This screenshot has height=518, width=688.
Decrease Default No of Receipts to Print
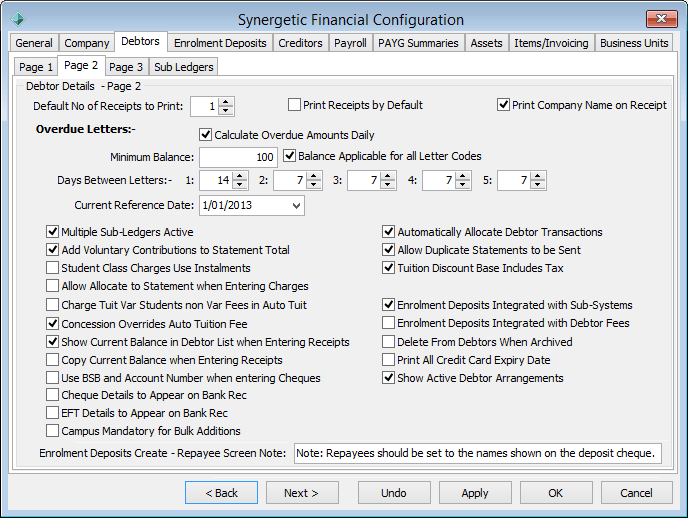(x=226, y=111)
